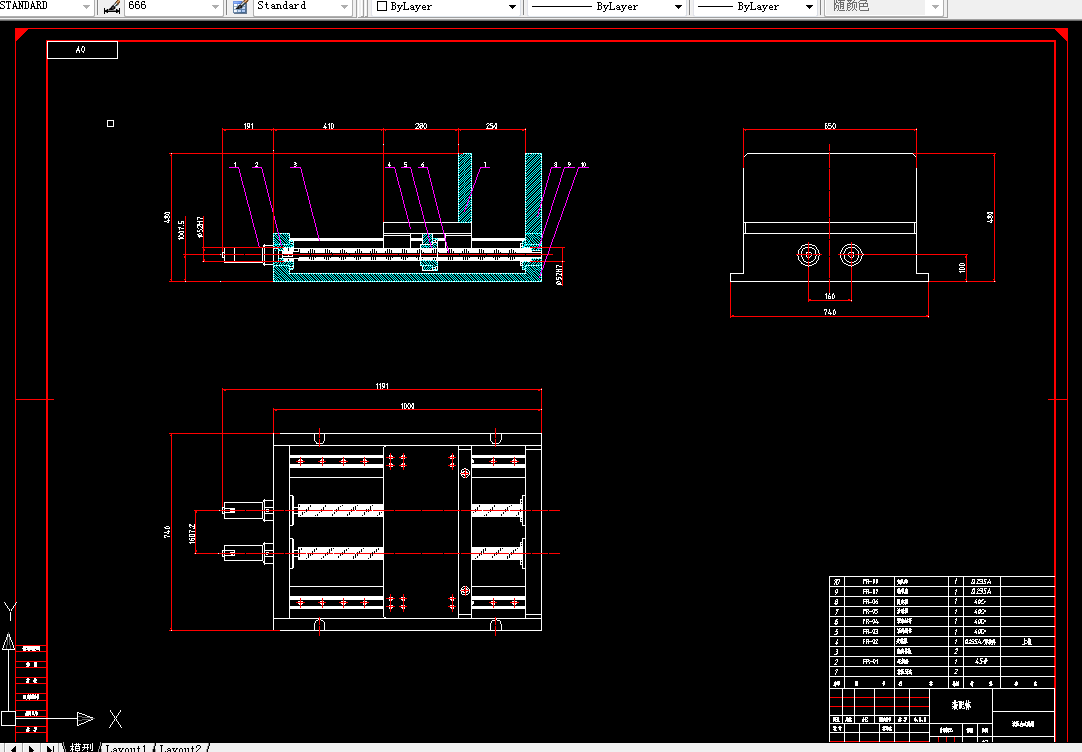Select the 1191 overall length dimension
The width and height of the screenshot is (1082, 752).
tap(382, 386)
